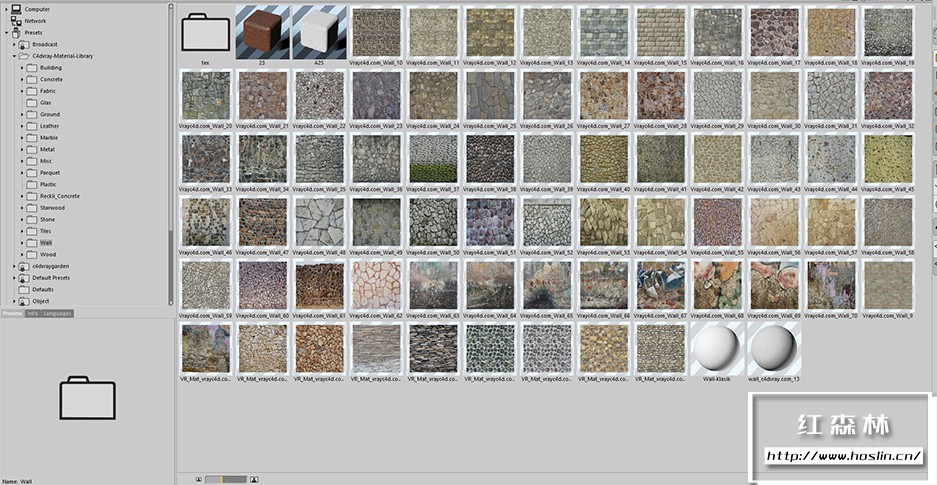
Task: Expand the Computer tree node
Action: tap(7, 9)
